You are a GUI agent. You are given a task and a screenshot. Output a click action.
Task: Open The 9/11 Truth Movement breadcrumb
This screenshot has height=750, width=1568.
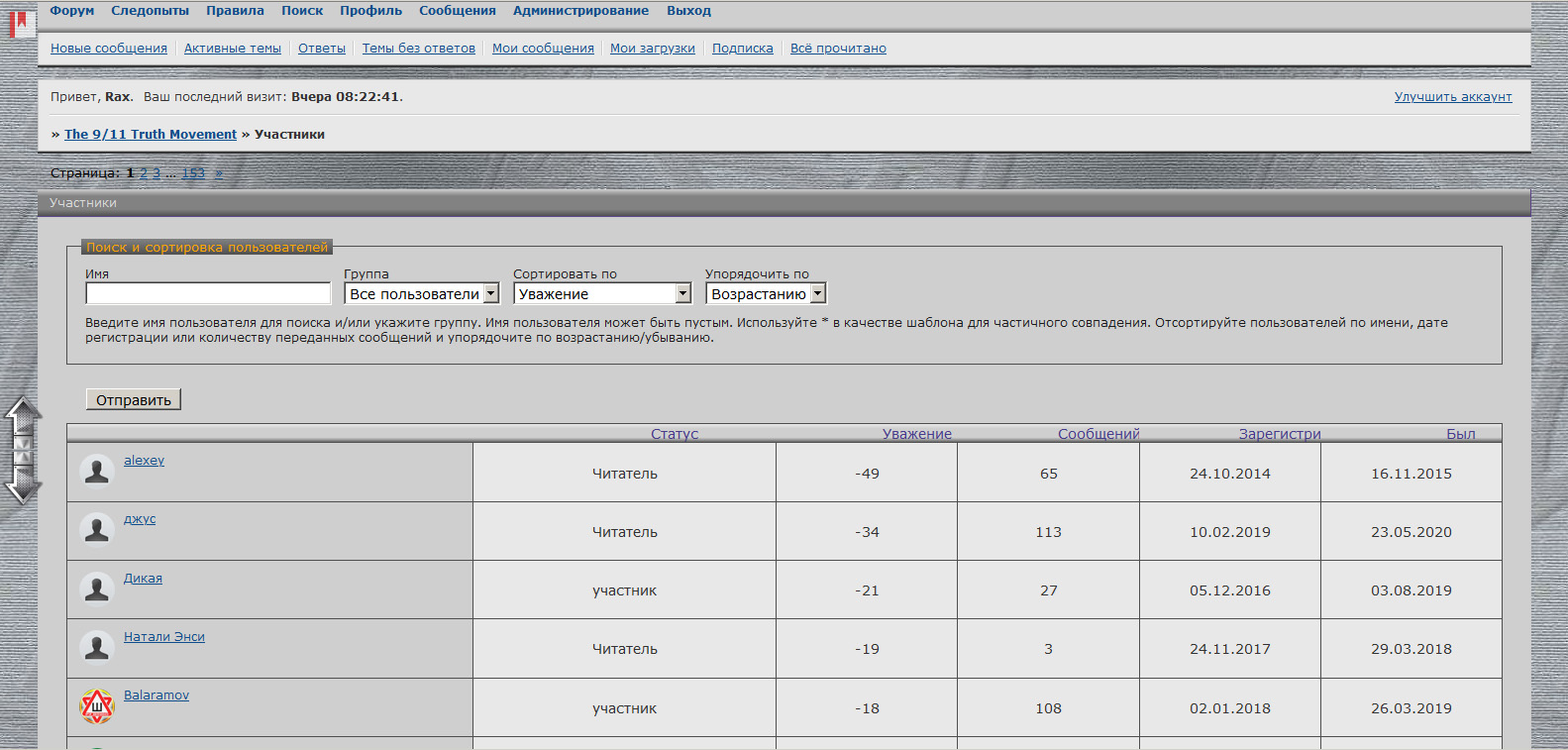click(x=151, y=135)
